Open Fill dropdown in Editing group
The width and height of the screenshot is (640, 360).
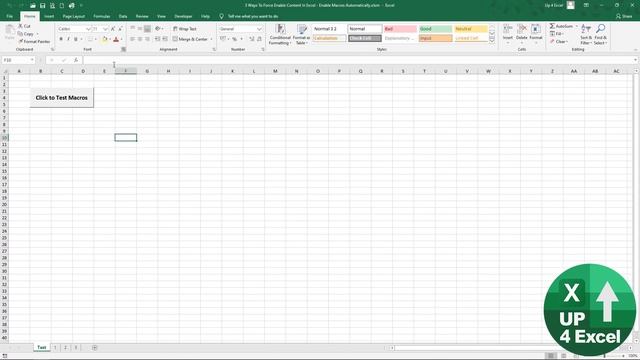557,34
